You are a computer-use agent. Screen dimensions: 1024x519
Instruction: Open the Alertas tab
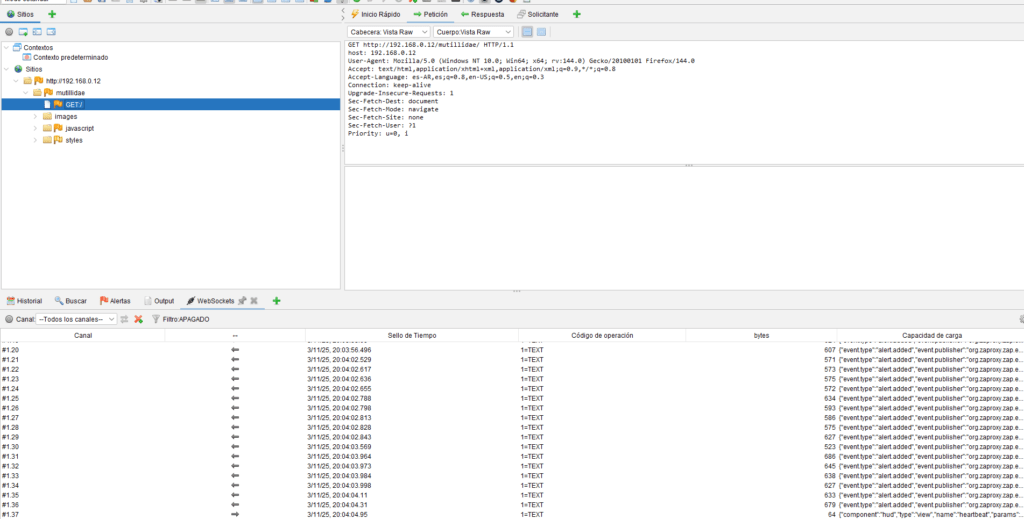114,301
